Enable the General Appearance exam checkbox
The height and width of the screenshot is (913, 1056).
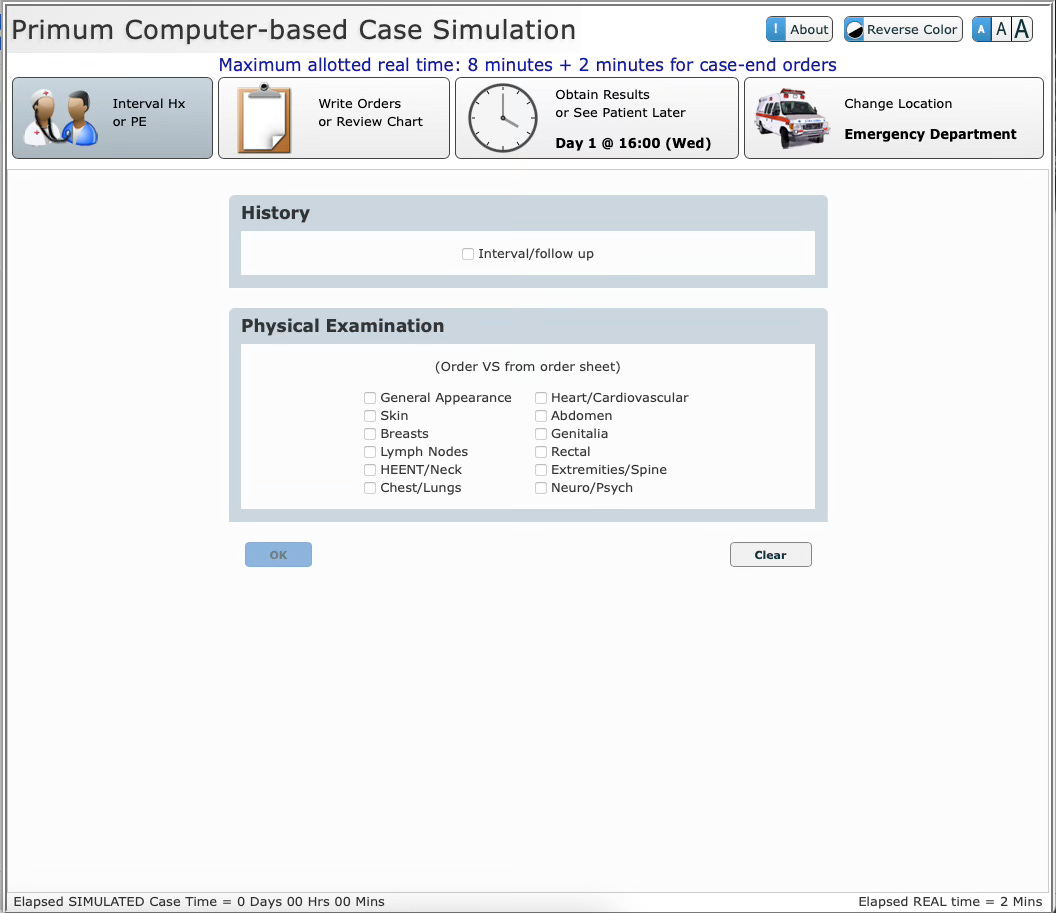click(x=370, y=397)
